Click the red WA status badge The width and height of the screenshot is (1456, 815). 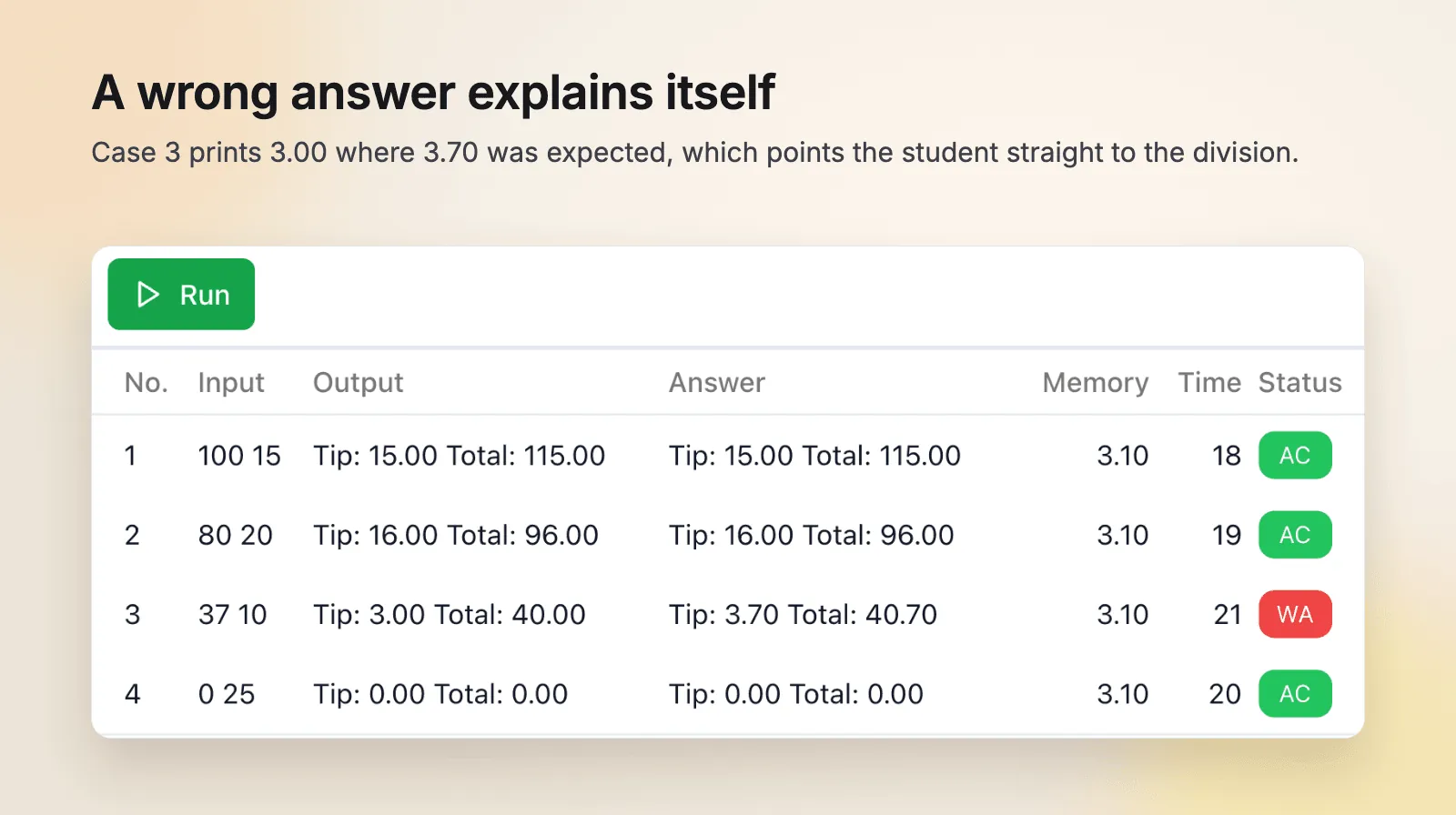coord(1295,614)
